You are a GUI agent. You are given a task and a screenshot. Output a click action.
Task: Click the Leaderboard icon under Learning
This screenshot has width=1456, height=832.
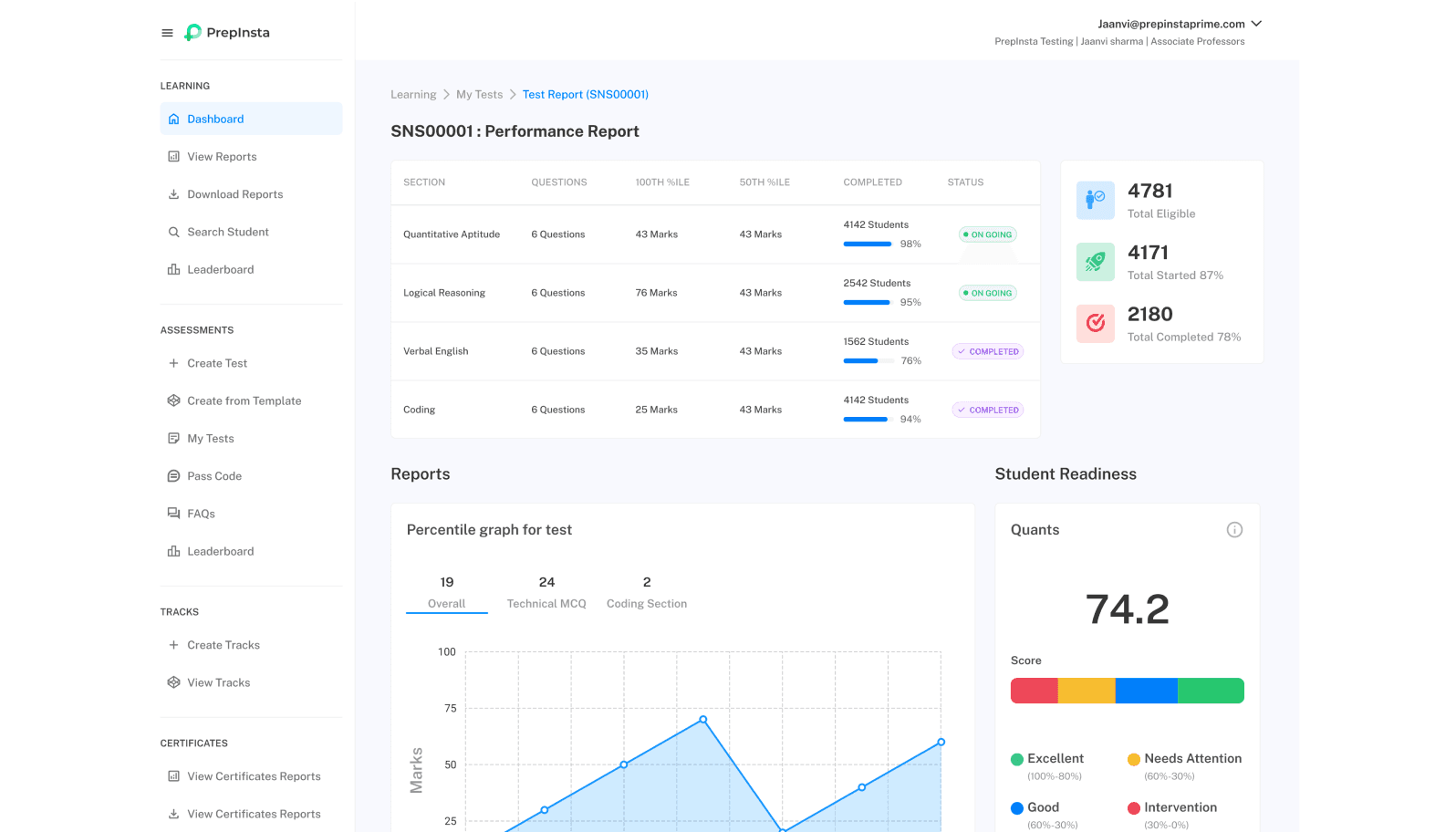173,269
